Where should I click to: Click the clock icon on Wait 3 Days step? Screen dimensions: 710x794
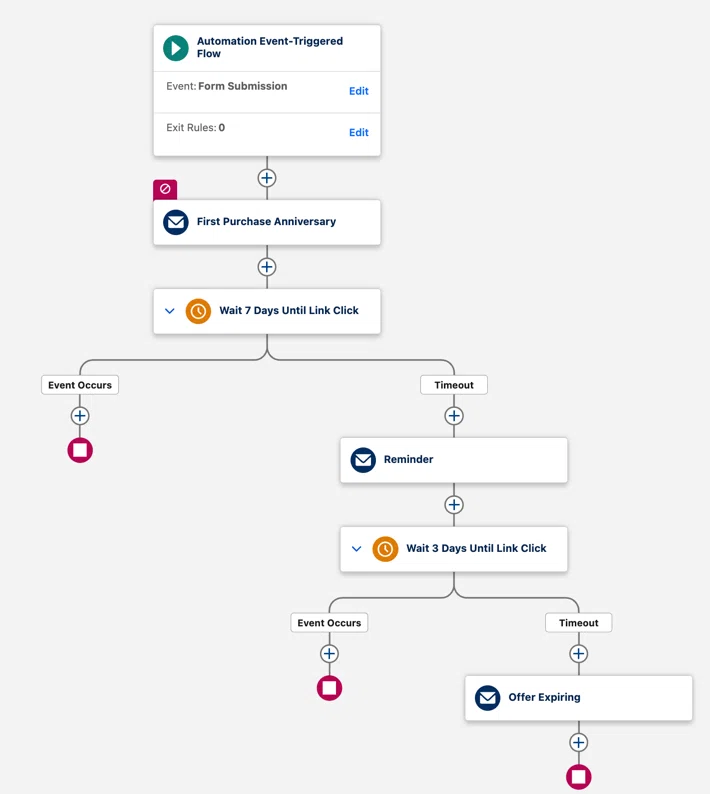(x=385, y=549)
